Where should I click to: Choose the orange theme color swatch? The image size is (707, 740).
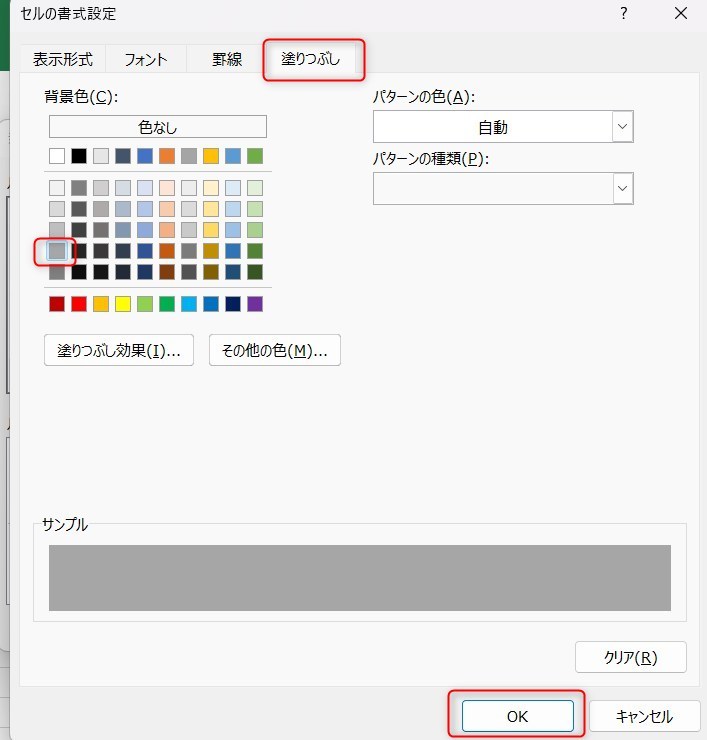click(167, 156)
